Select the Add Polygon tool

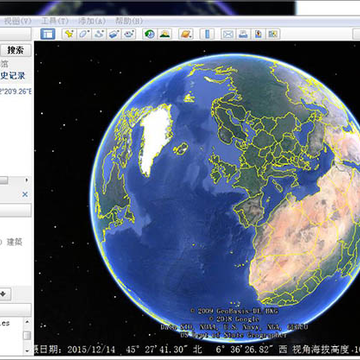click(x=84, y=34)
